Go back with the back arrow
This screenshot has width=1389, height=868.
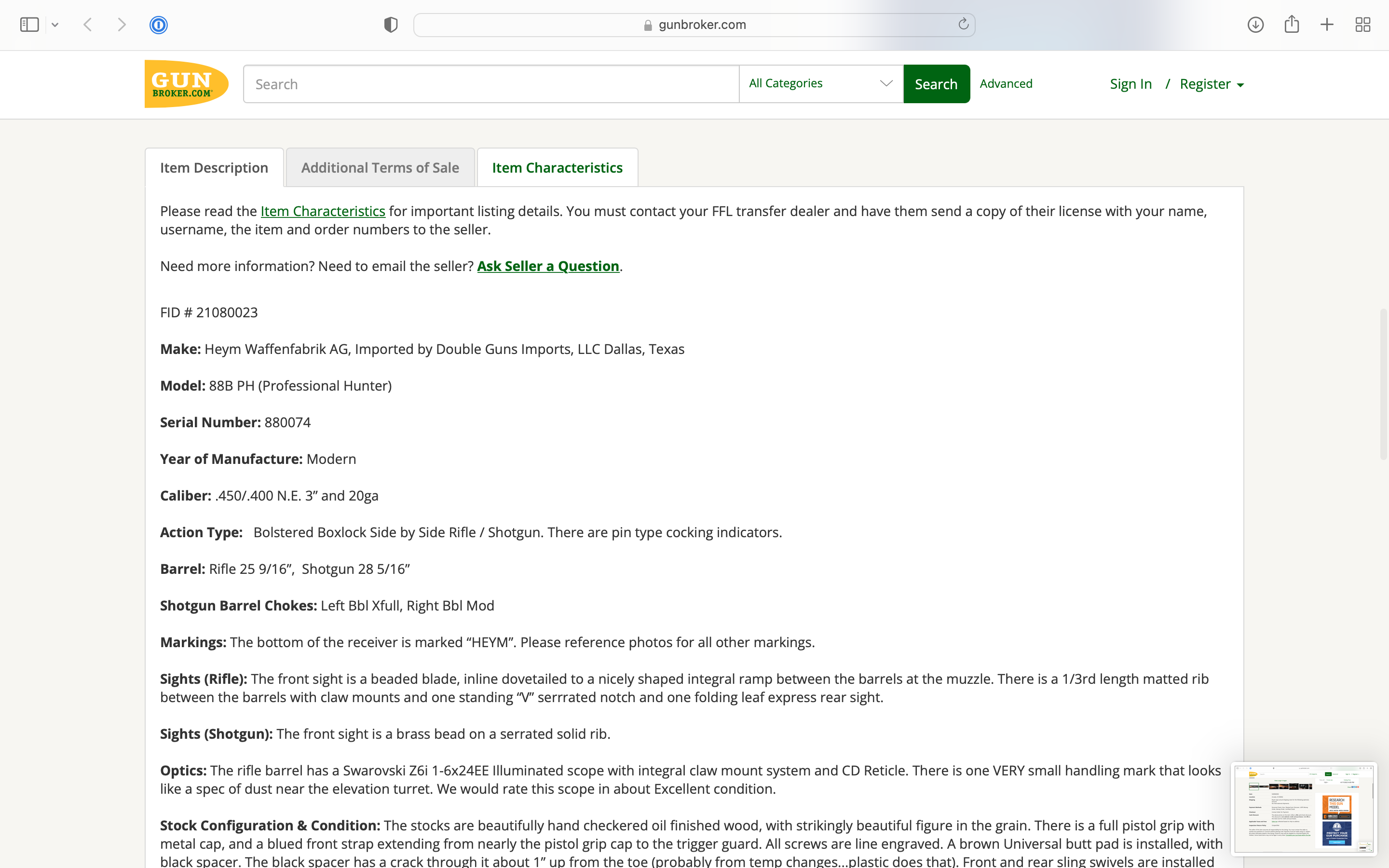point(88,25)
